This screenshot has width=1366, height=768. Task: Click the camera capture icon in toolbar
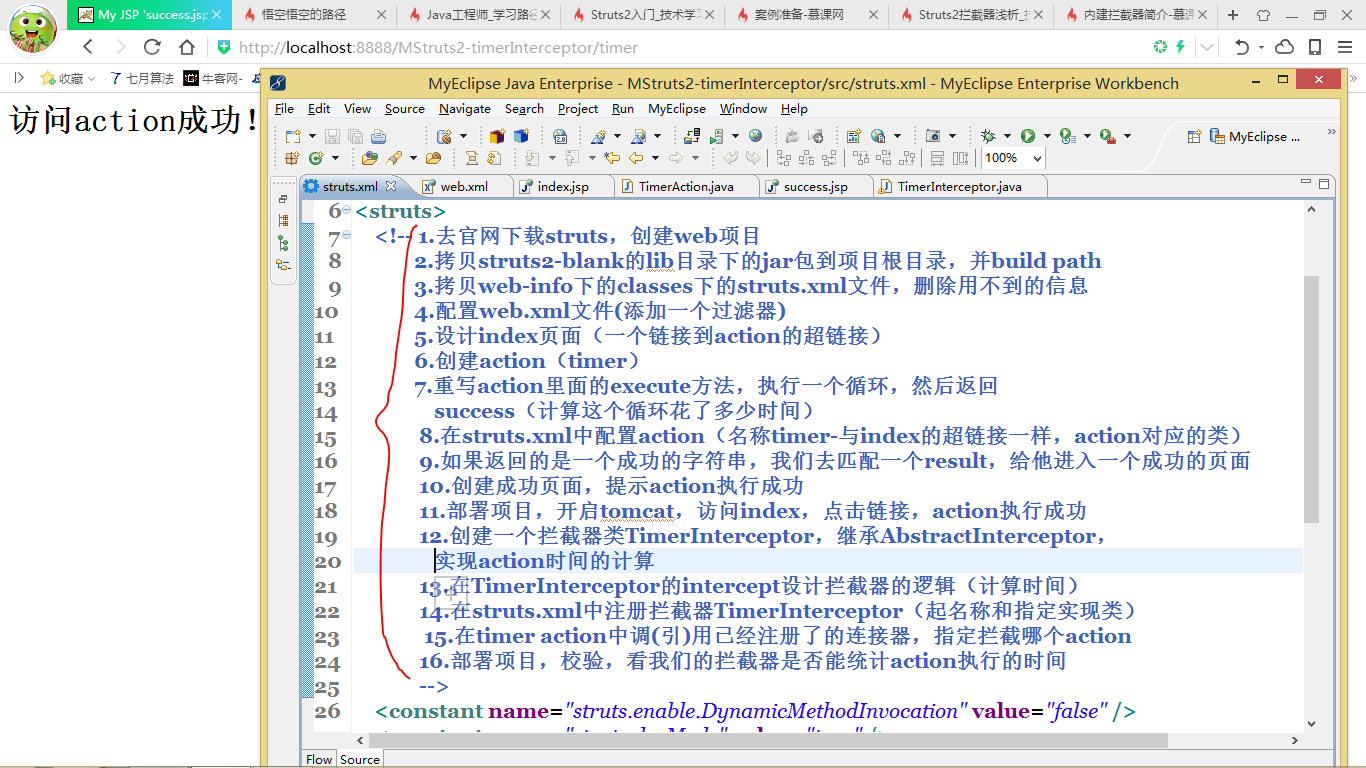933,136
